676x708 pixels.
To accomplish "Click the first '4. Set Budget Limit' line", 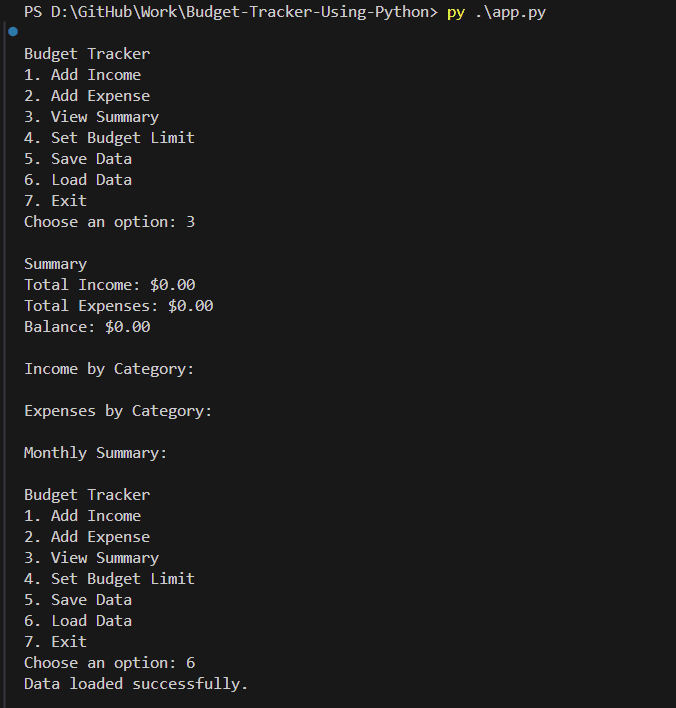I will coord(109,138).
